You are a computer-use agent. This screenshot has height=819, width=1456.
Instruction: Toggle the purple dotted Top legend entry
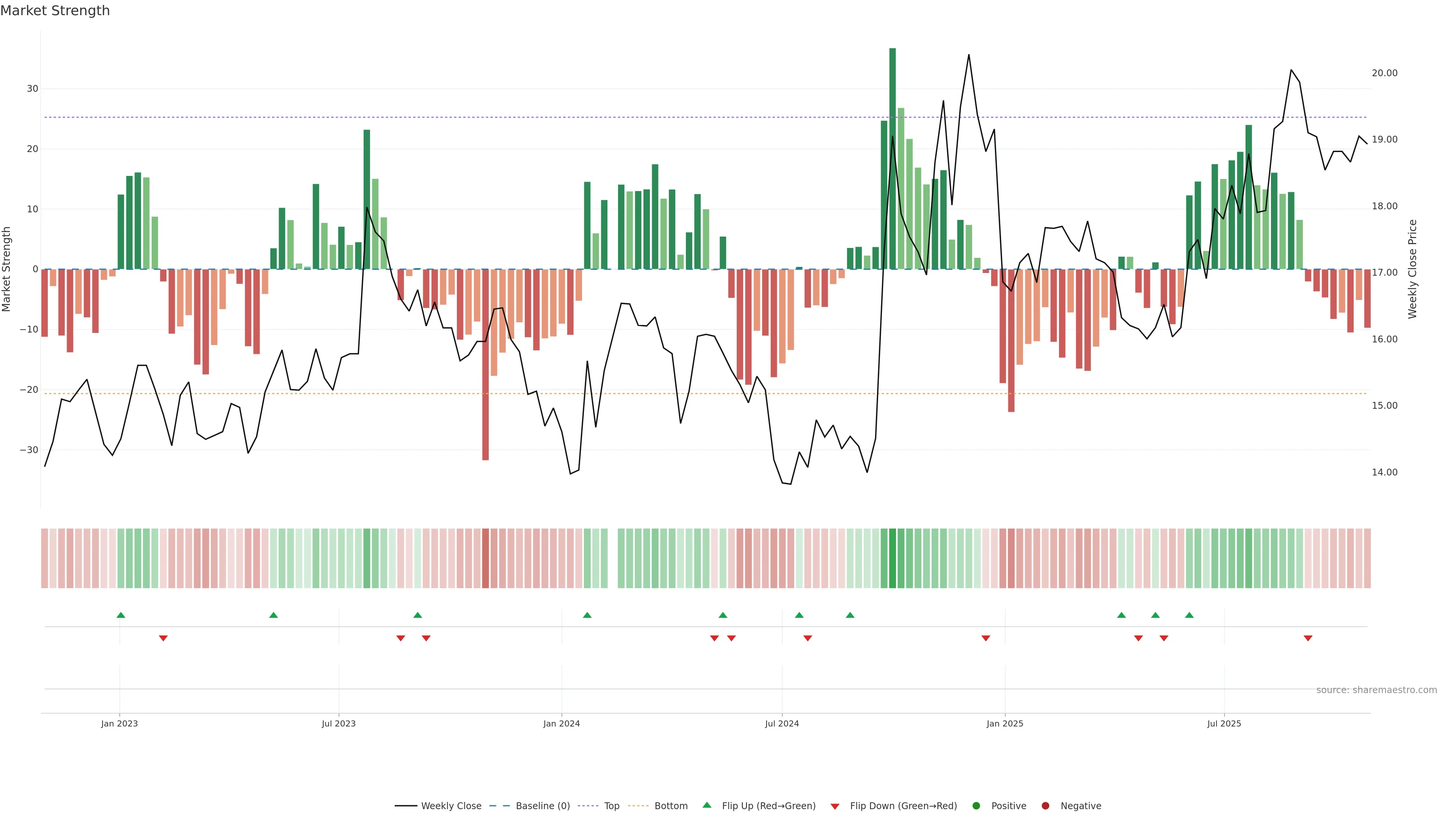point(612,806)
